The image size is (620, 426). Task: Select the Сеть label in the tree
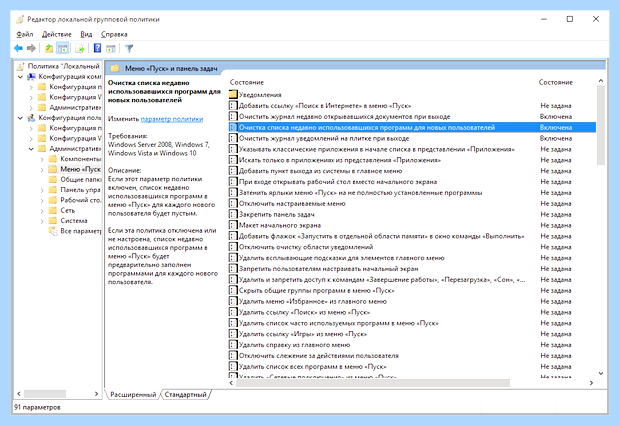pyautogui.click(x=68, y=210)
